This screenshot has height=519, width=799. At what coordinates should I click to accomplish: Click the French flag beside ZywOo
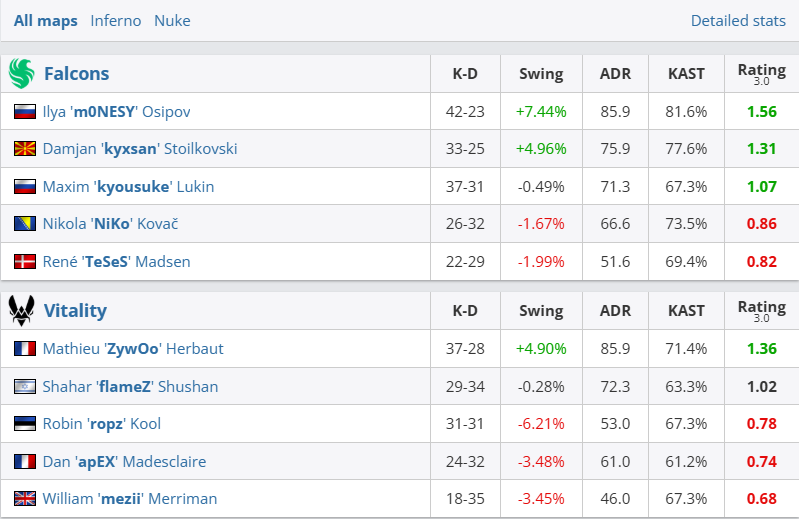click(x=25, y=349)
